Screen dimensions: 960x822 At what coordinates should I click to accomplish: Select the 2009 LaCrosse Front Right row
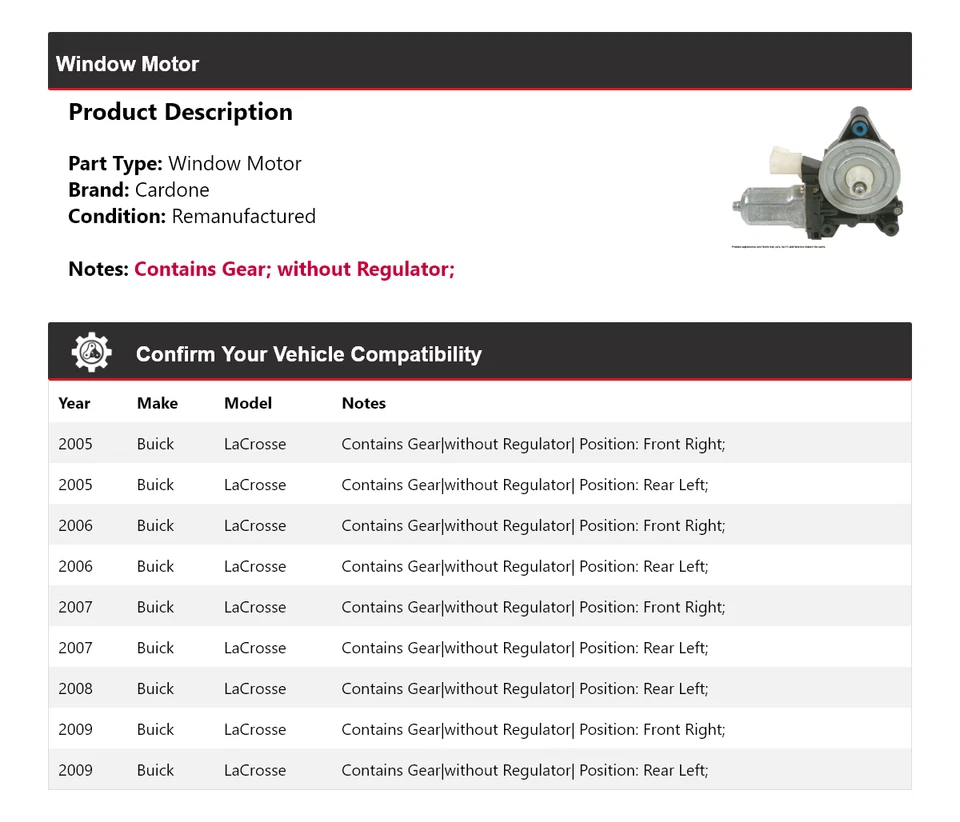pos(479,730)
